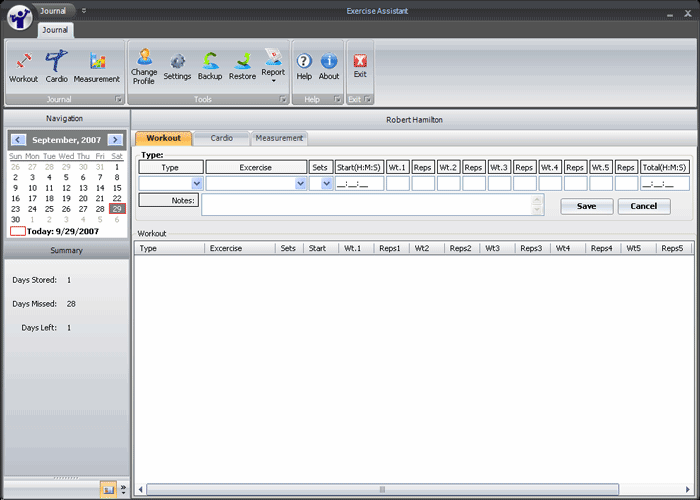Click the Notes scroll up arrow
Image resolution: width=700 pixels, height=500 pixels.
coord(538,200)
